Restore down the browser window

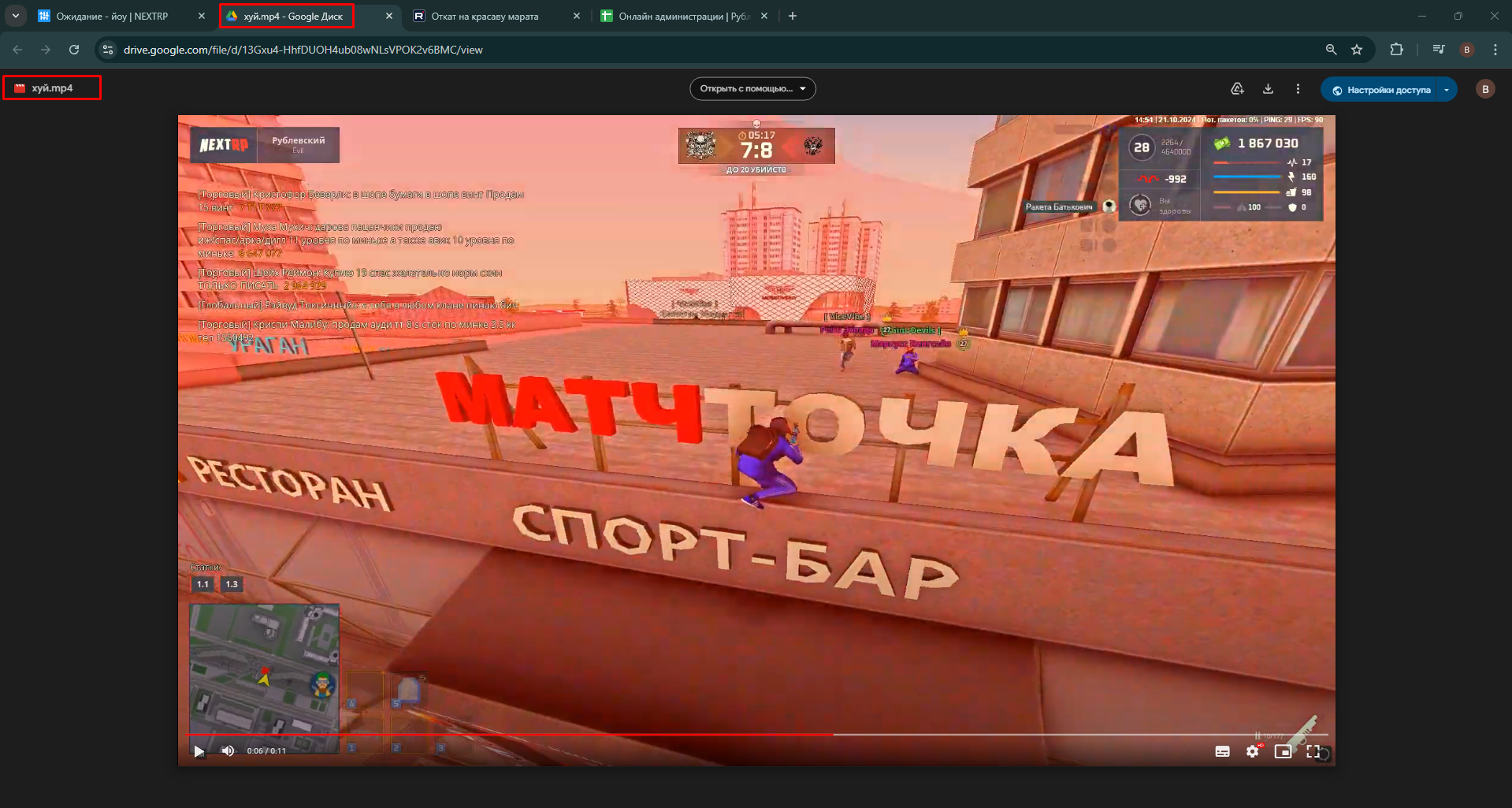1458,16
